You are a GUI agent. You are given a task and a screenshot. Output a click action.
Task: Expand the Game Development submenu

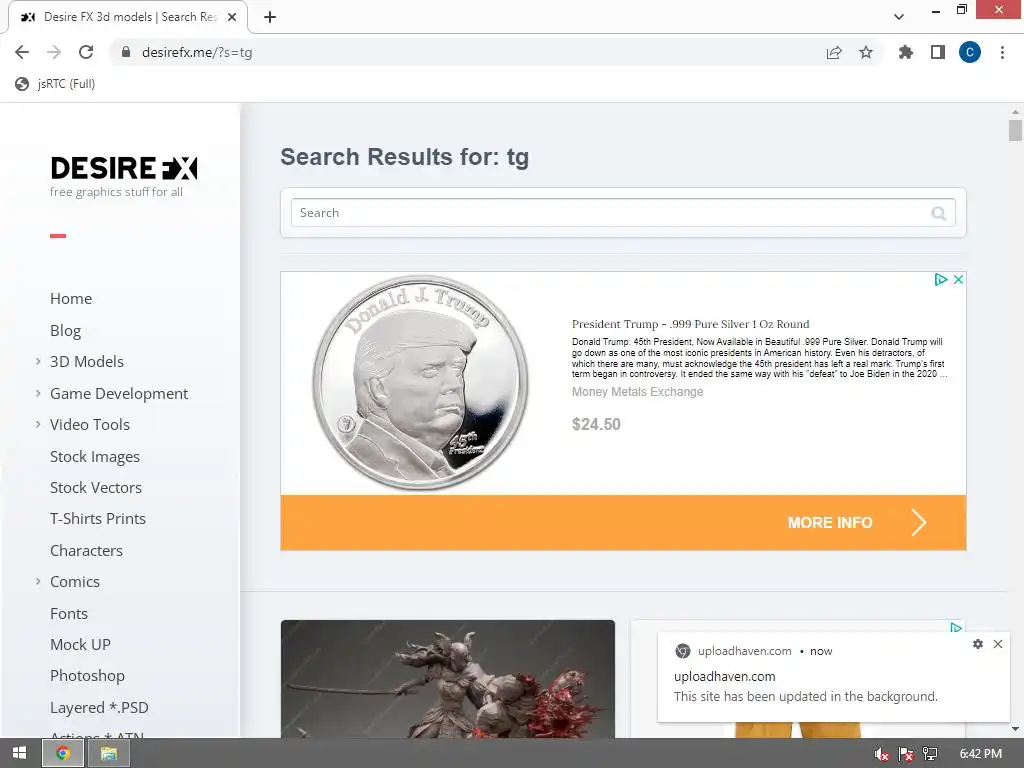pyautogui.click(x=38, y=393)
